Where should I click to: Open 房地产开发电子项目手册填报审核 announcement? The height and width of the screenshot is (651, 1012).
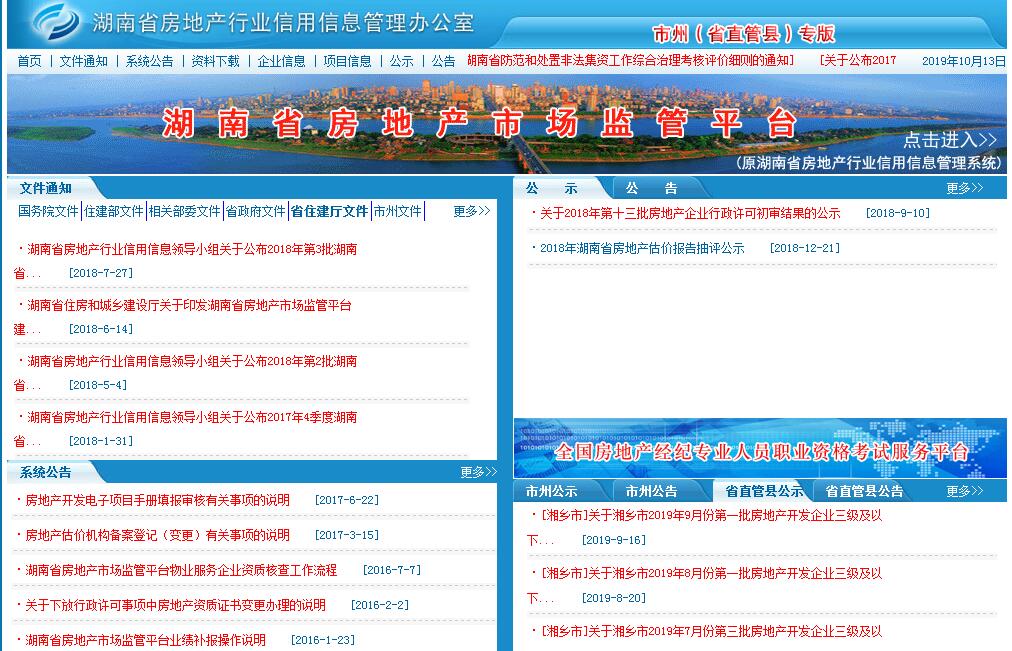(x=157, y=500)
